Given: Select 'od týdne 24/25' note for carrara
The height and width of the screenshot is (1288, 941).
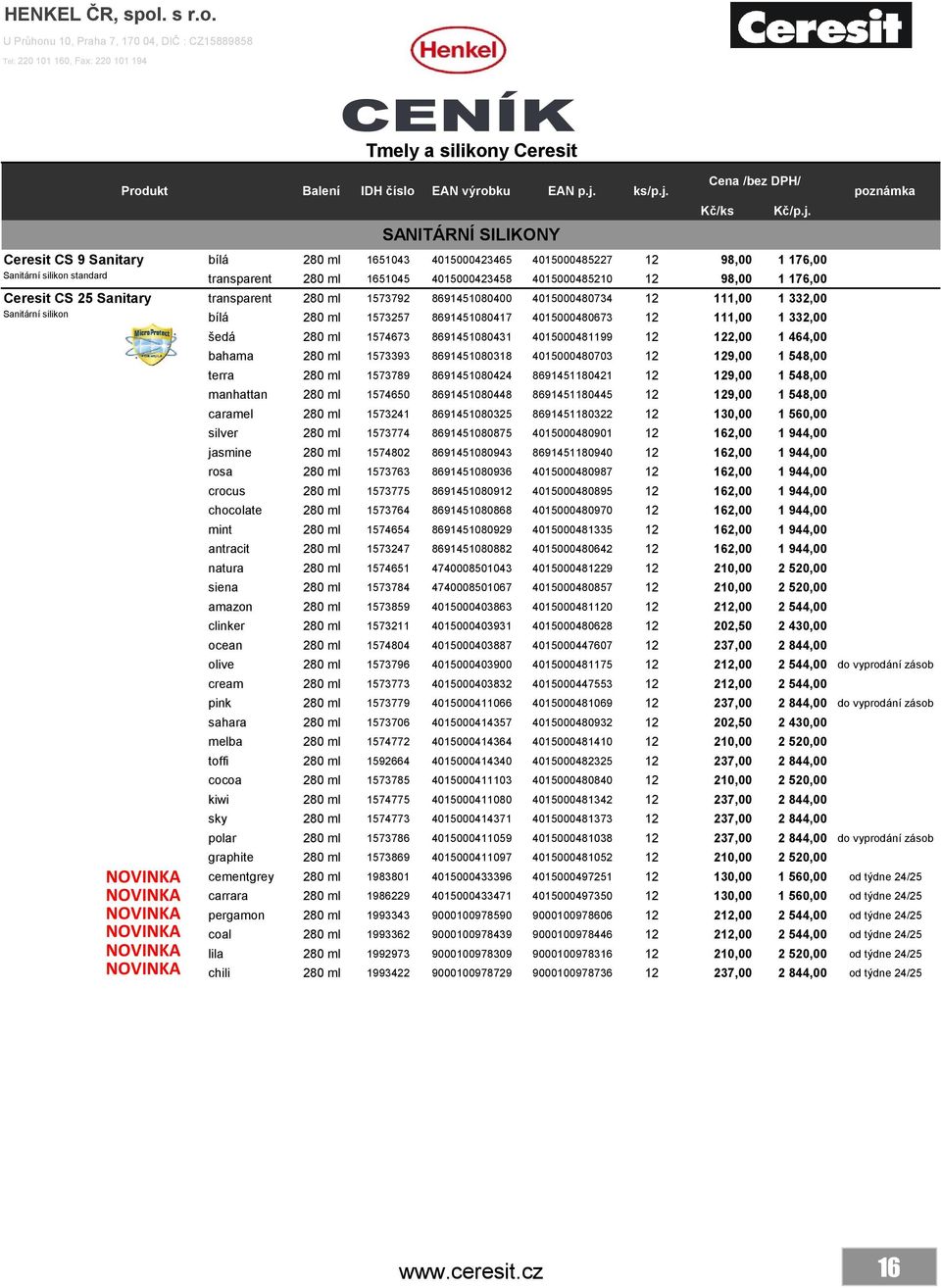Looking at the screenshot, I should [x=885, y=896].
